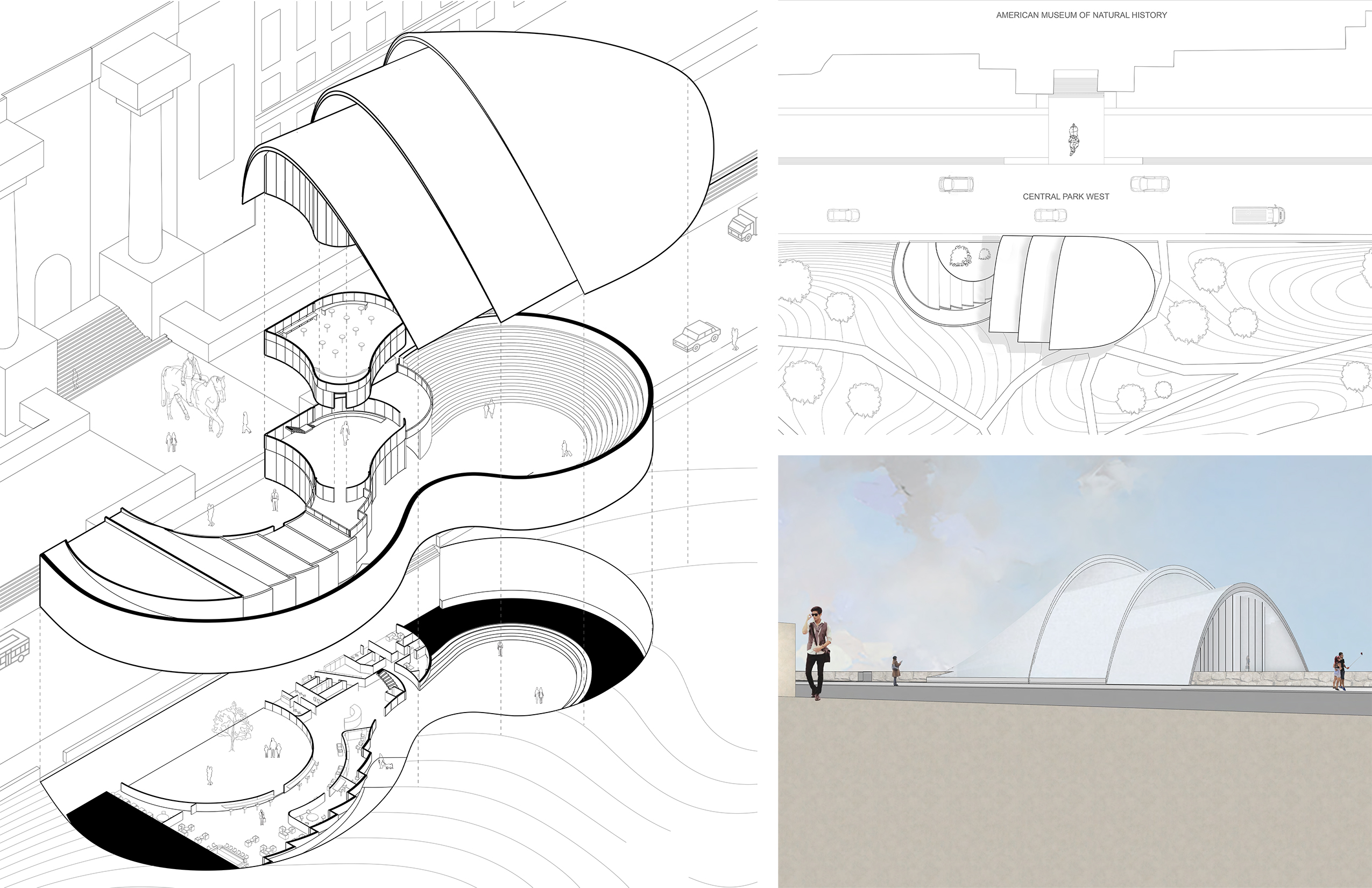Click the American Museum of Natural History label
Viewport: 1372px width, 888px height.
click(x=1081, y=15)
